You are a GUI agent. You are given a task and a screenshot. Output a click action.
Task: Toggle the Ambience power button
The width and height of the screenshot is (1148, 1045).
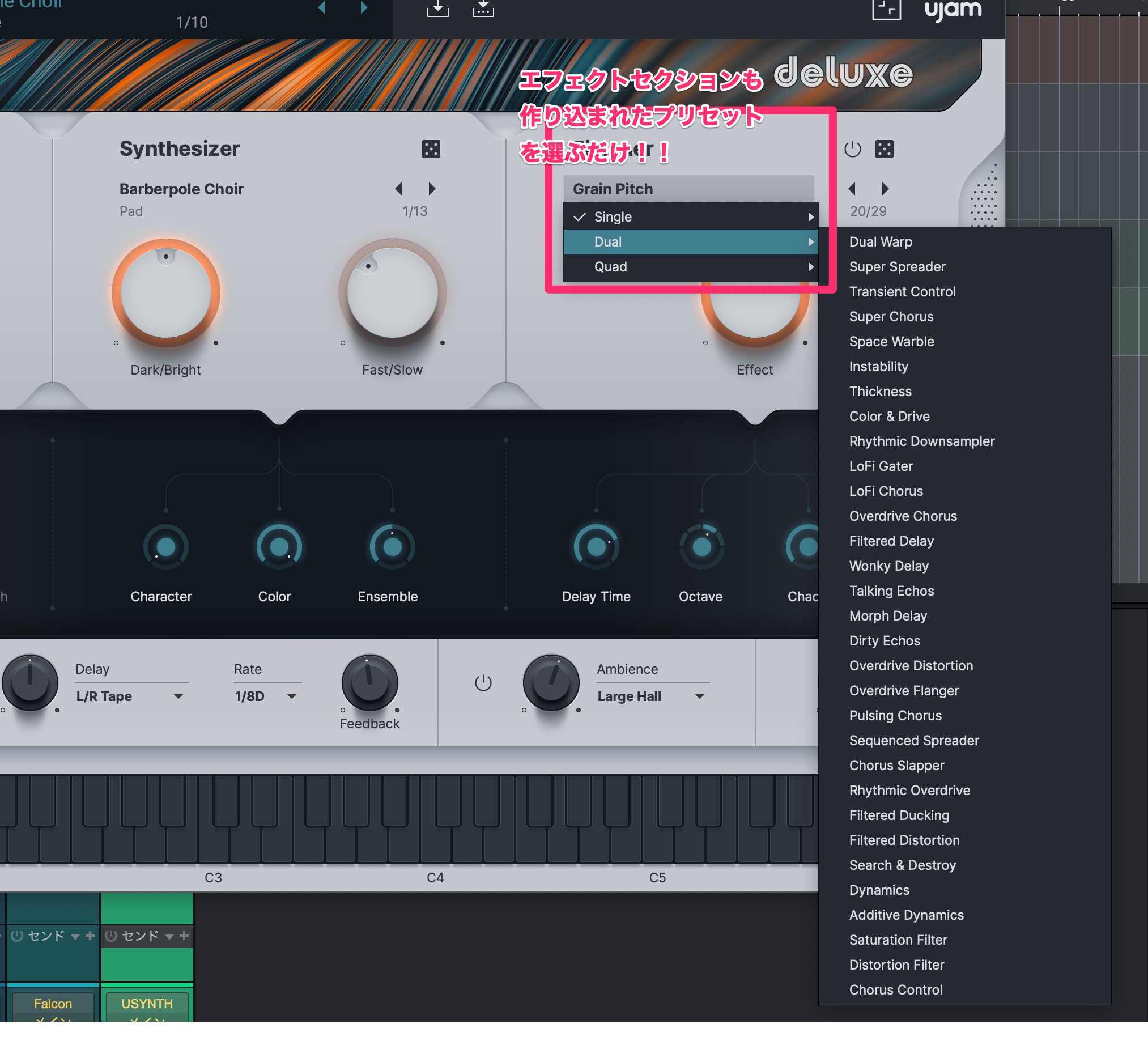[x=483, y=682]
